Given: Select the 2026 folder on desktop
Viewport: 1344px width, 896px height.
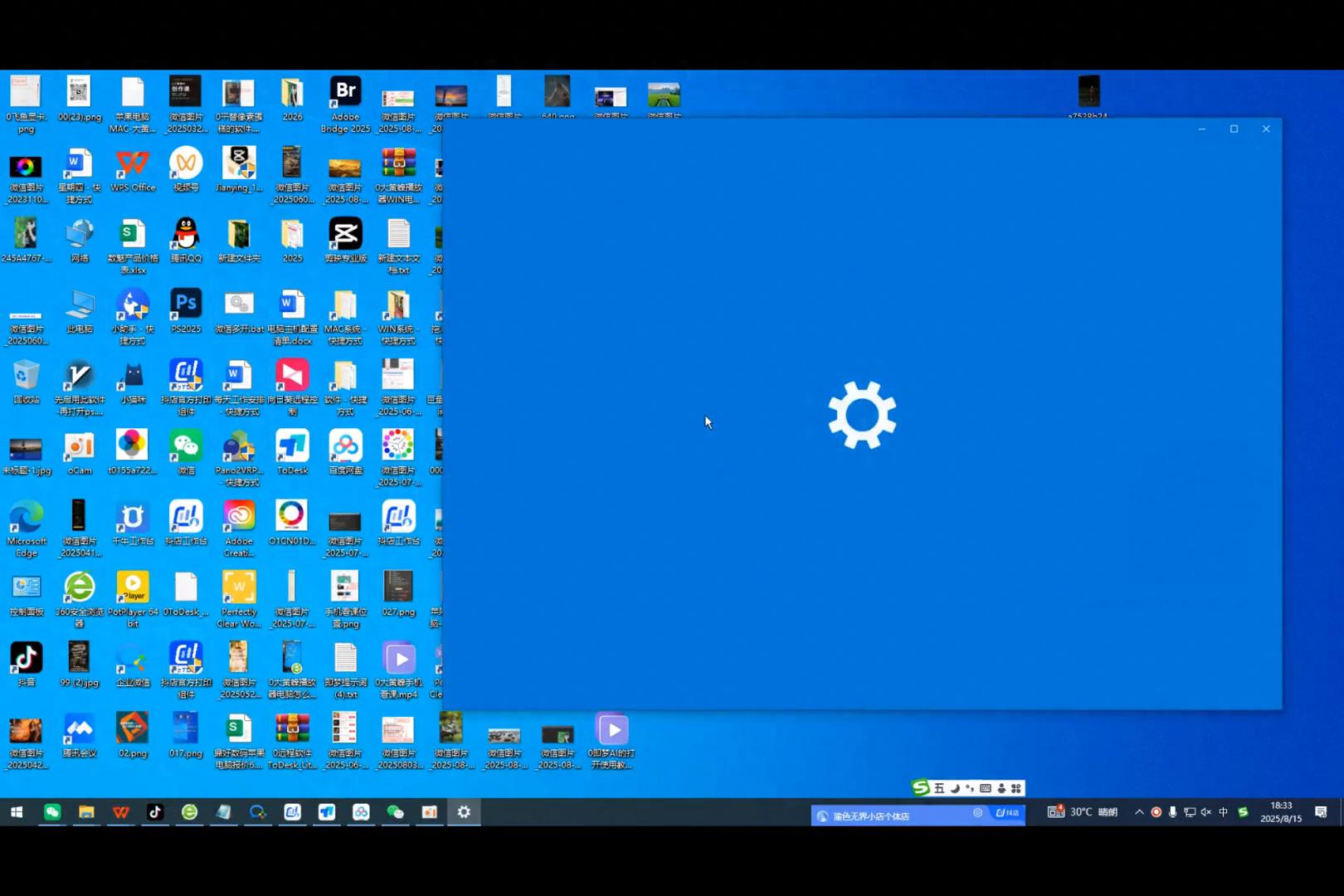Looking at the screenshot, I should pos(292,93).
